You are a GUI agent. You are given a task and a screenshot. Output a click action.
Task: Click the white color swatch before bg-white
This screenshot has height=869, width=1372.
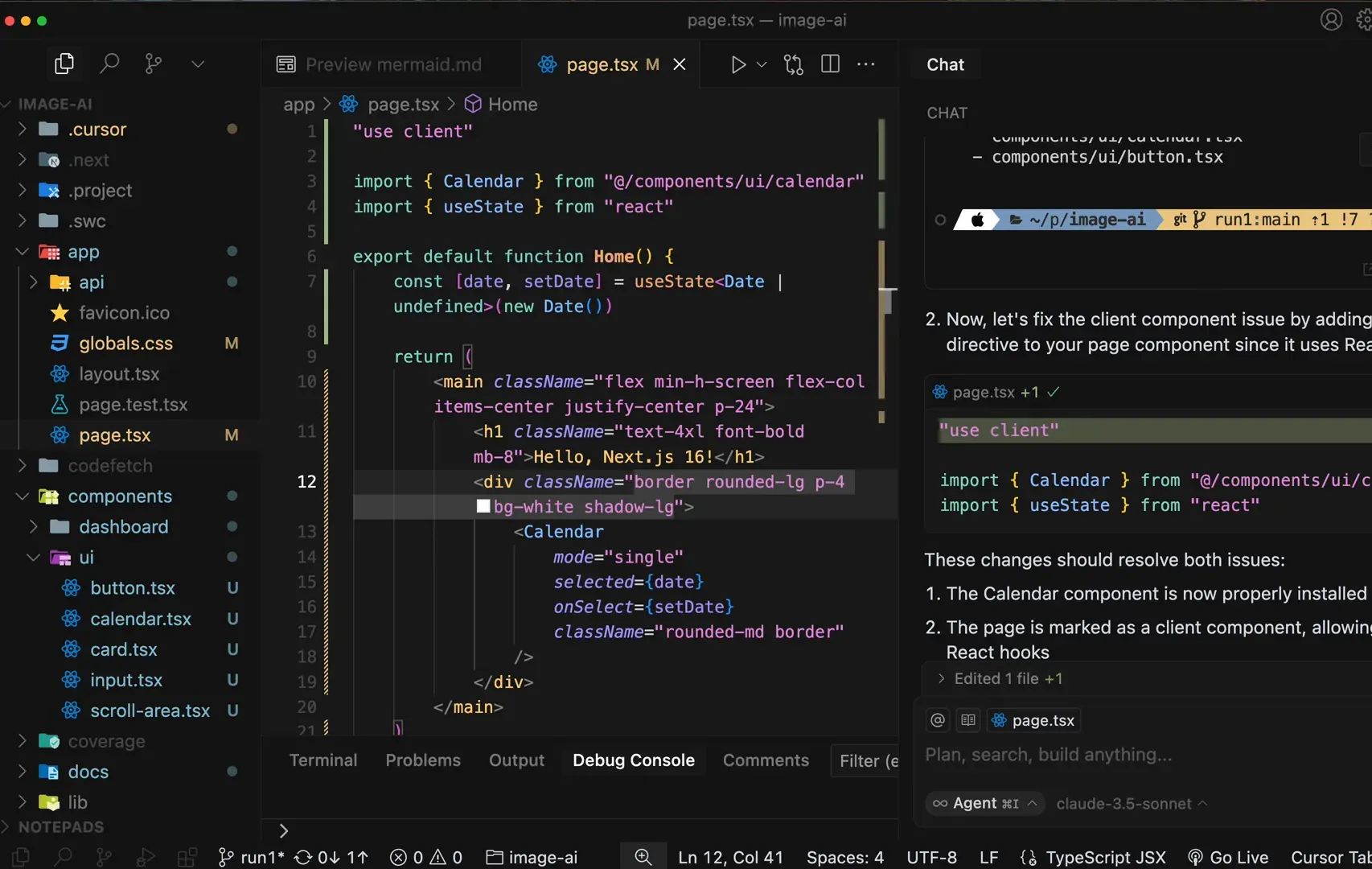[483, 506]
